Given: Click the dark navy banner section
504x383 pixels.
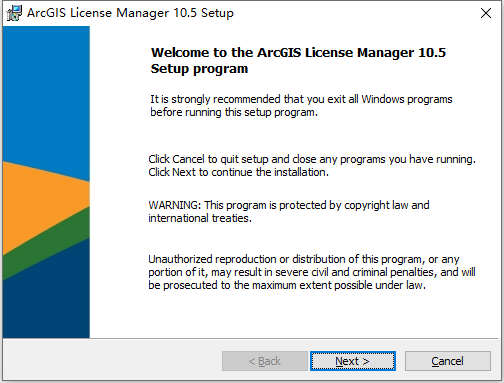Looking at the screenshot, I should 46,300.
